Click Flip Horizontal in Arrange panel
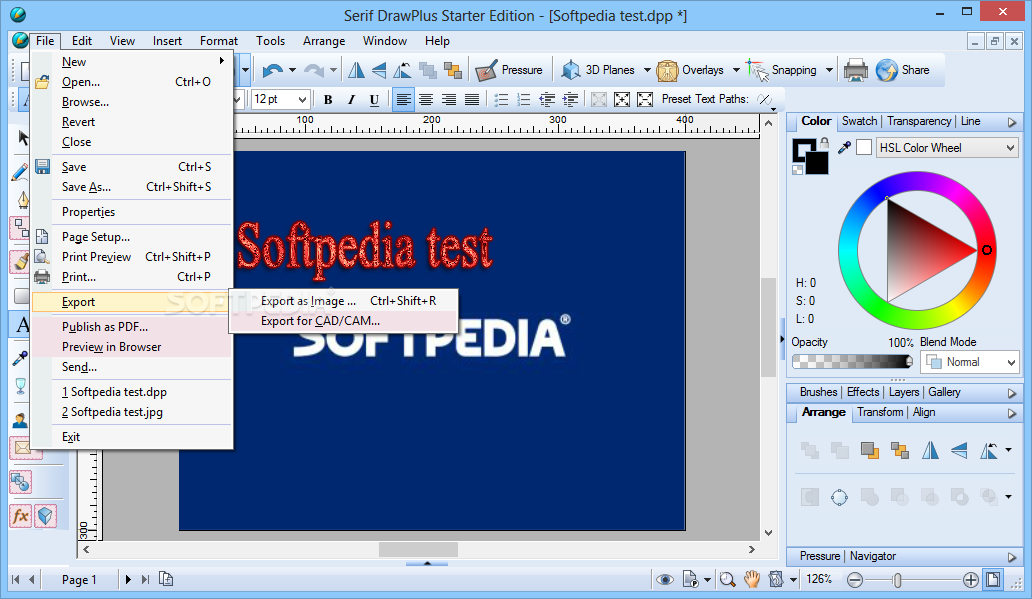The image size is (1032, 599). click(x=930, y=450)
